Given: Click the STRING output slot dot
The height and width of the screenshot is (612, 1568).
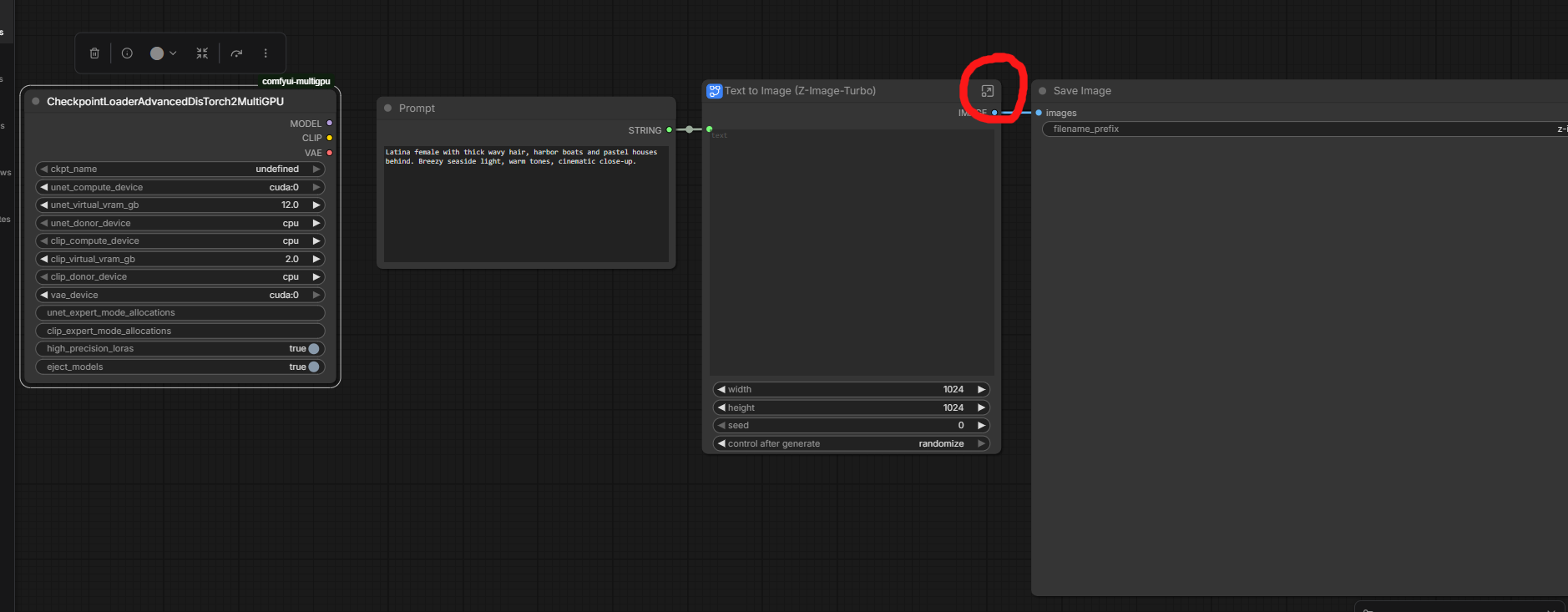Looking at the screenshot, I should pyautogui.click(x=669, y=130).
